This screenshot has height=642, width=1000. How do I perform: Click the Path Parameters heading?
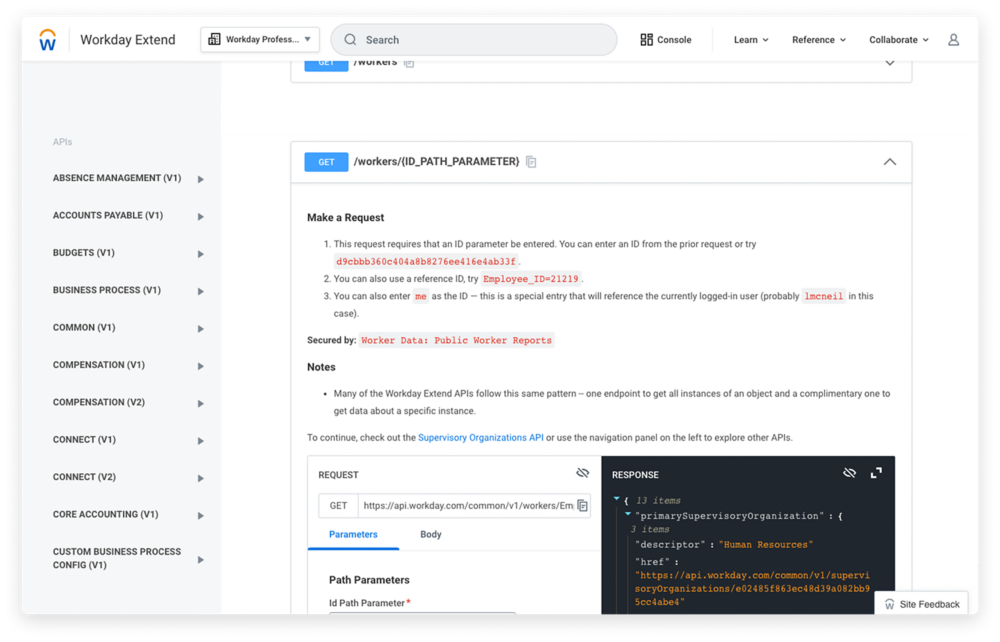pyautogui.click(x=369, y=580)
